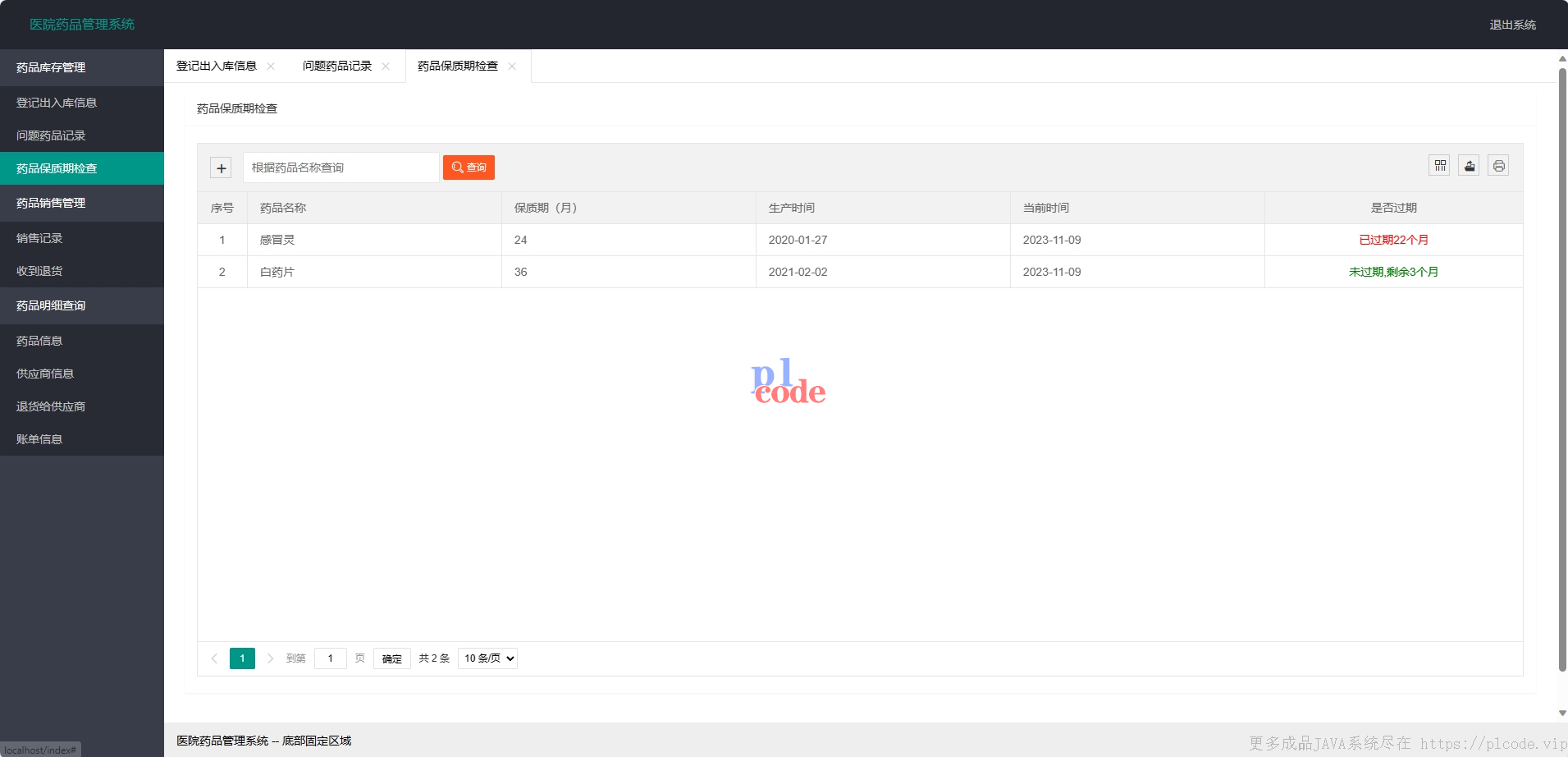Screen dimensions: 1568x757
Task: Click the 确定 page jump button
Action: pyautogui.click(x=392, y=658)
